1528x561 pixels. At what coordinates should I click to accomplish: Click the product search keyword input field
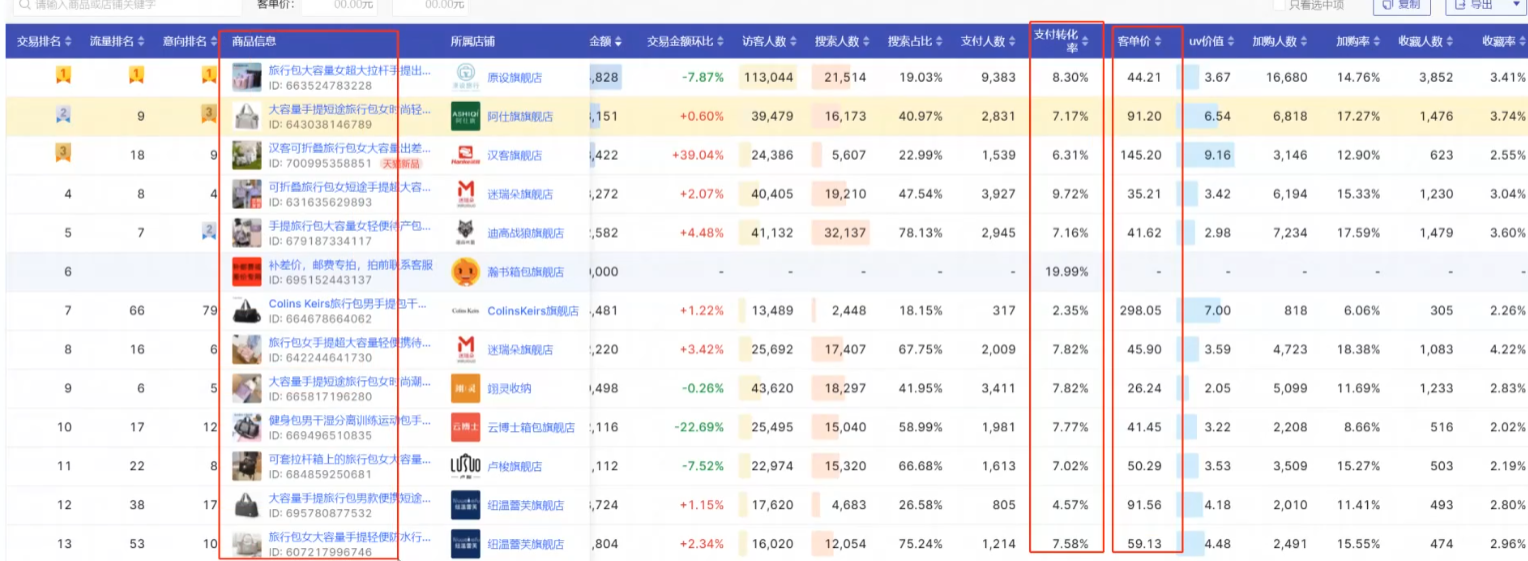pos(120,5)
